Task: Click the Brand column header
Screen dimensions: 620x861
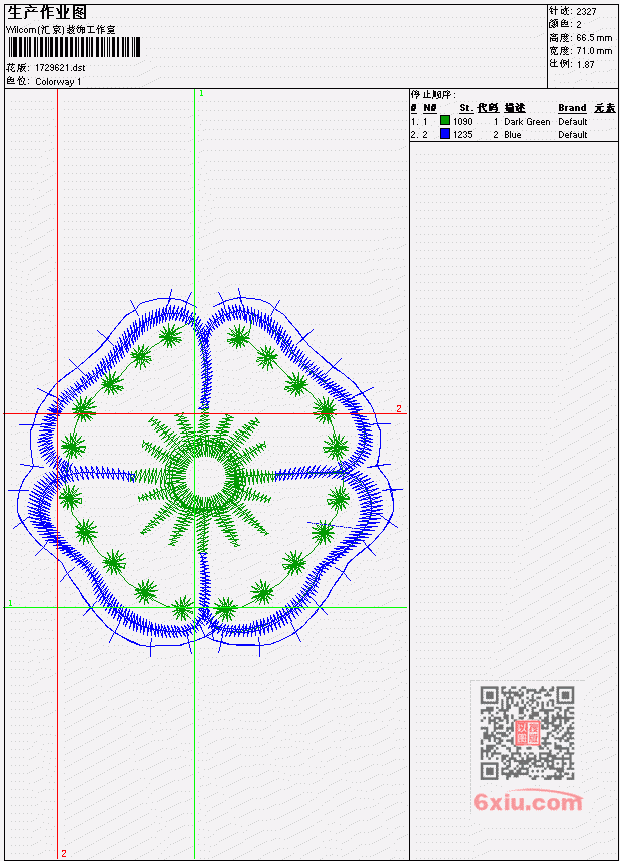Action: click(x=572, y=108)
